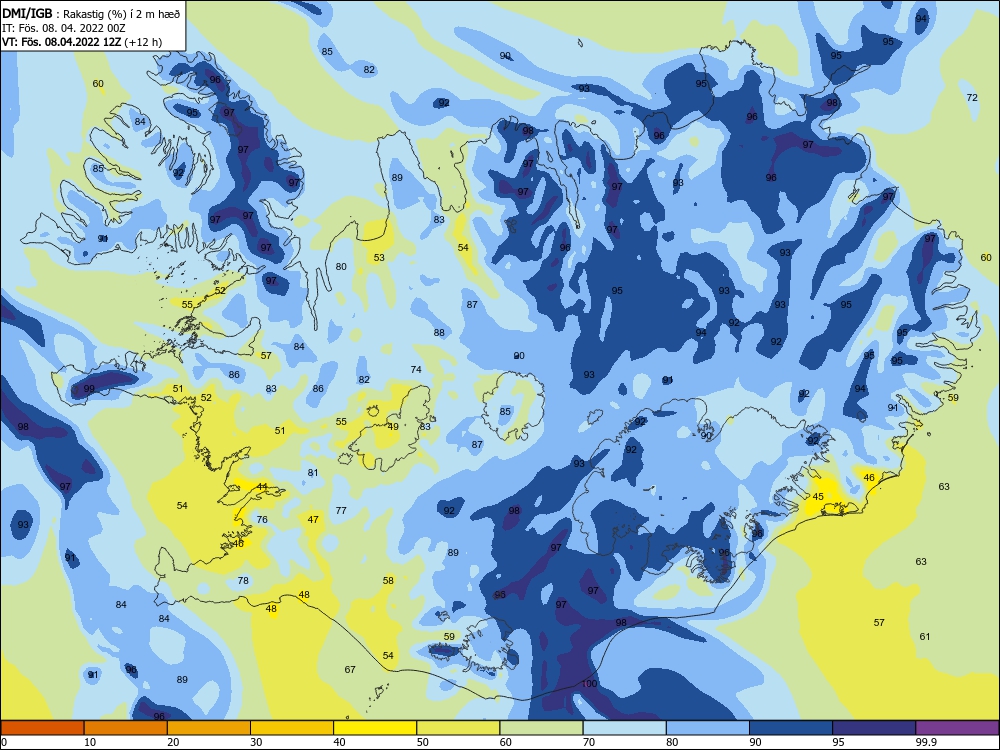The height and width of the screenshot is (750, 1000).
Task: Click the legend tick label '95'
Action: pyautogui.click(x=839, y=742)
